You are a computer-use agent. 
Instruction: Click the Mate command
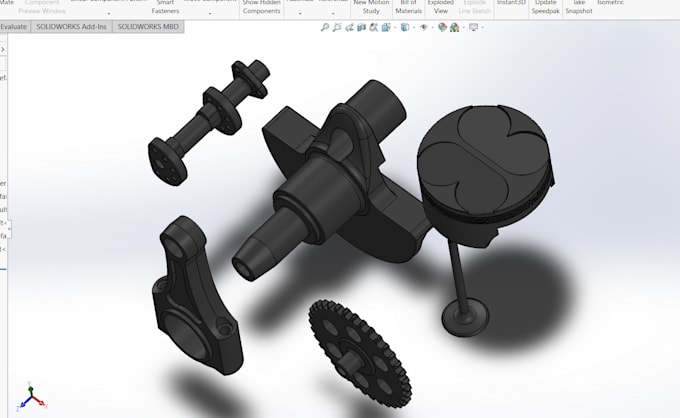(7, 3)
